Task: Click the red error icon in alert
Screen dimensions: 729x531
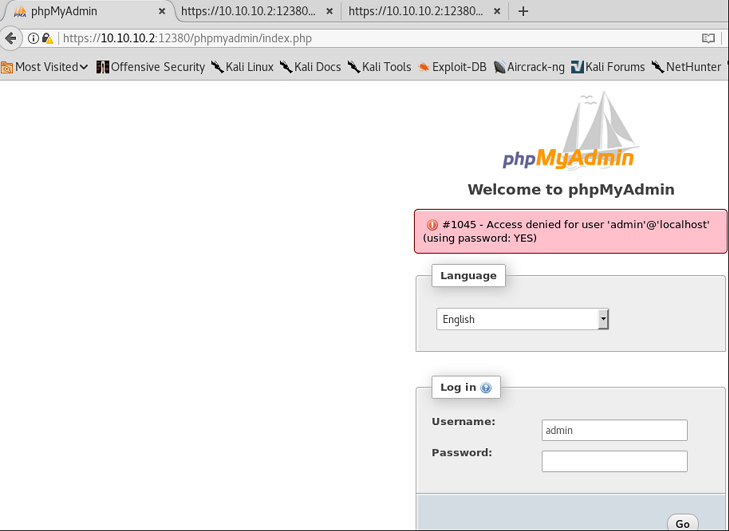Action: tap(432, 225)
